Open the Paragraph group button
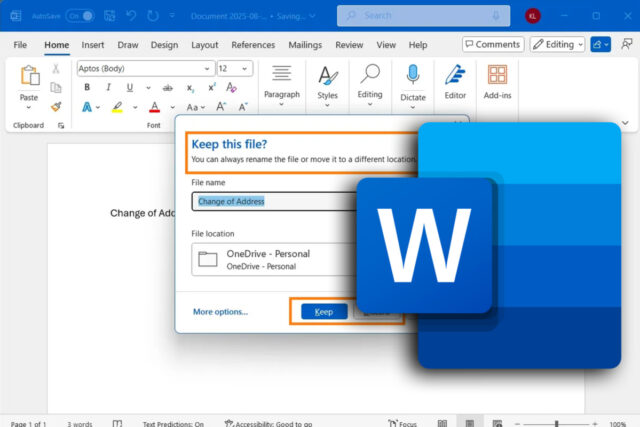 pyautogui.click(x=282, y=86)
